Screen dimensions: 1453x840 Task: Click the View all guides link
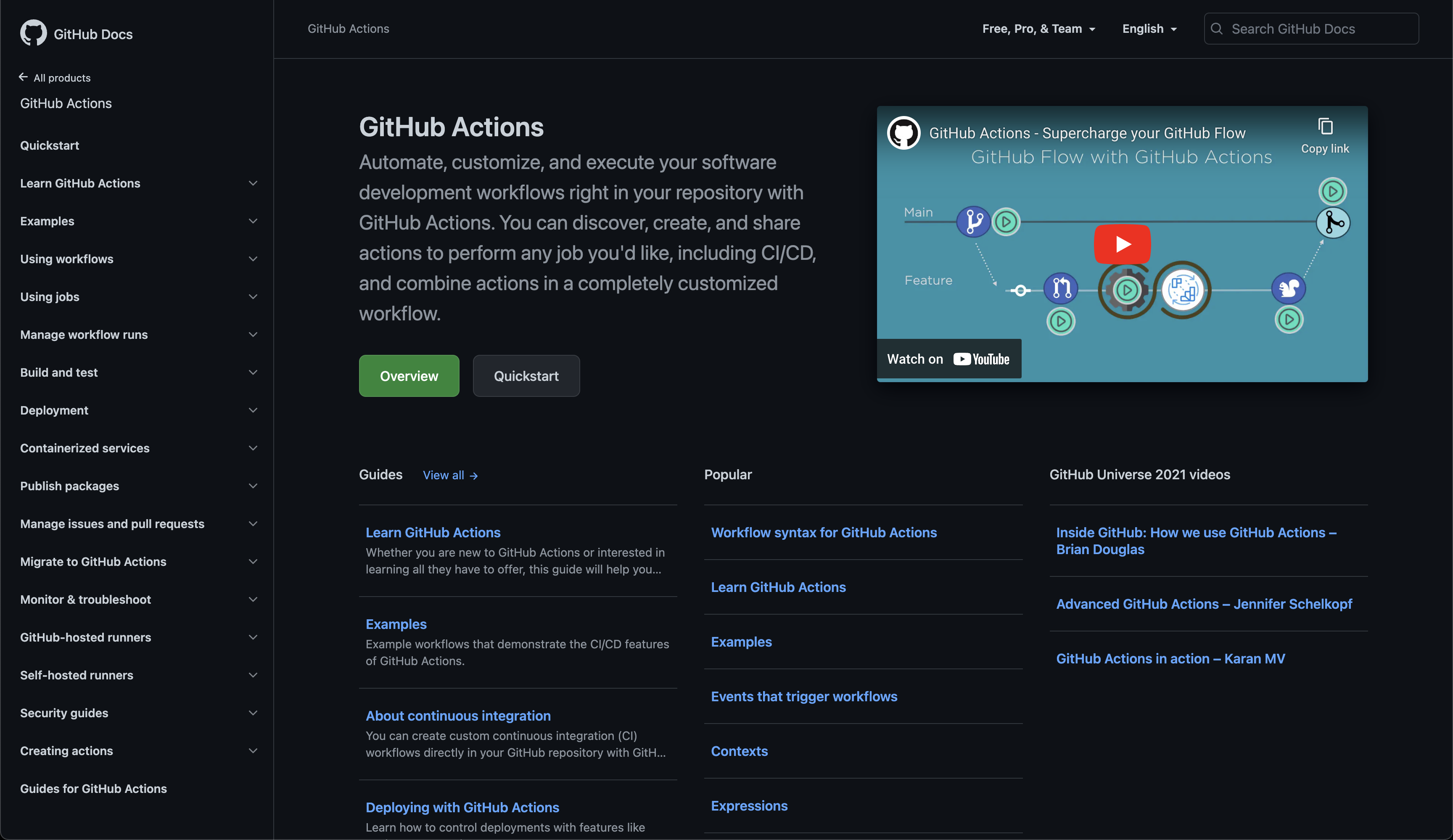pyautogui.click(x=450, y=475)
